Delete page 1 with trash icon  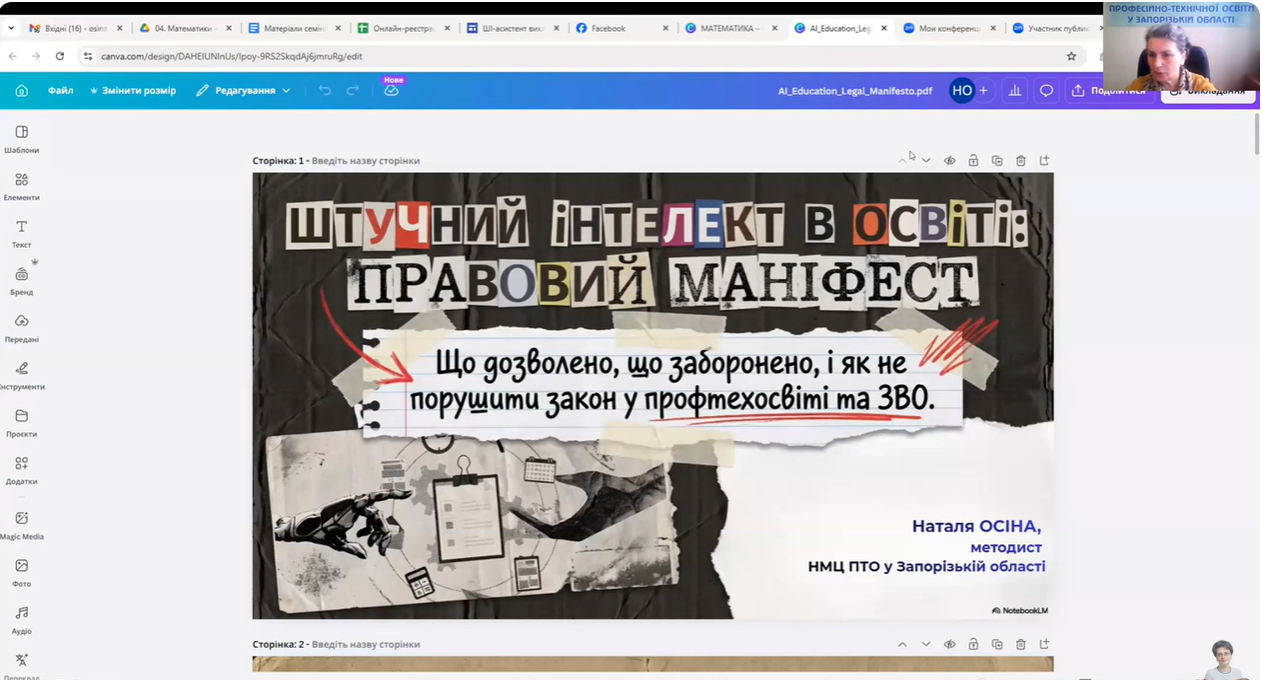tap(1021, 160)
